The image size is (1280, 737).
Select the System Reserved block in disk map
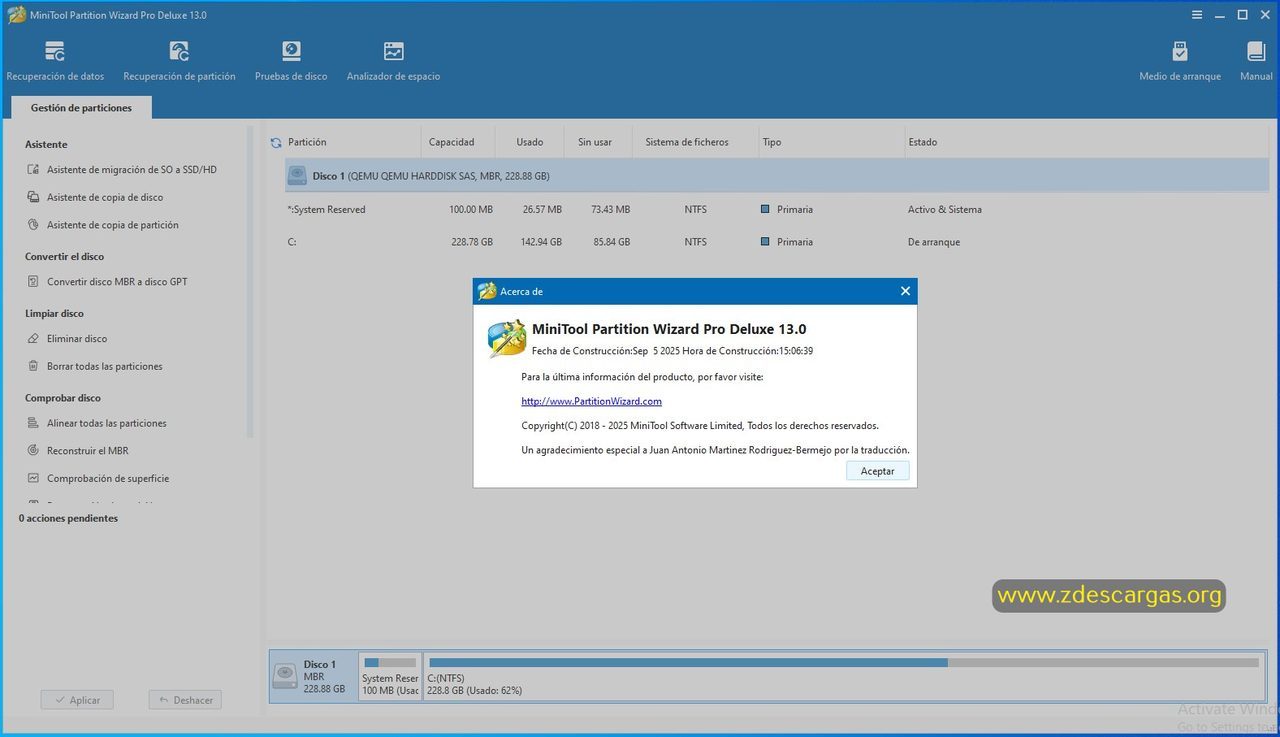point(390,677)
